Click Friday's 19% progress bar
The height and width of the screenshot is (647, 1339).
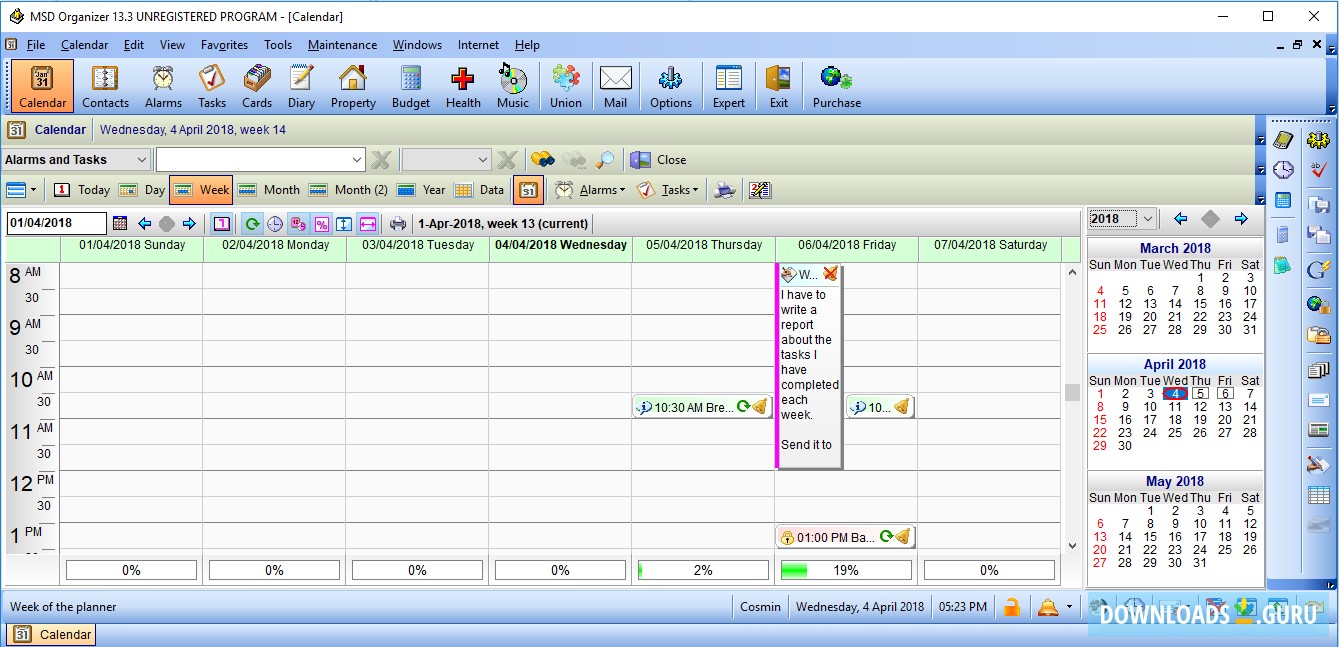click(x=846, y=570)
